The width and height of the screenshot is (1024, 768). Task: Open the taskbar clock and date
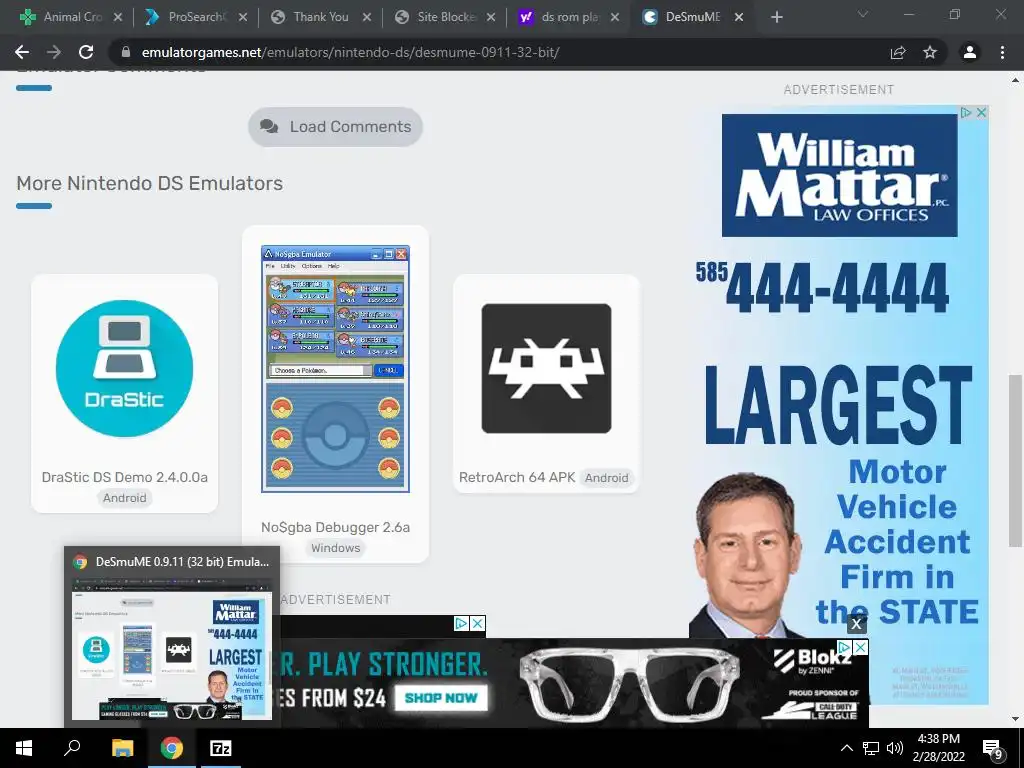point(938,748)
